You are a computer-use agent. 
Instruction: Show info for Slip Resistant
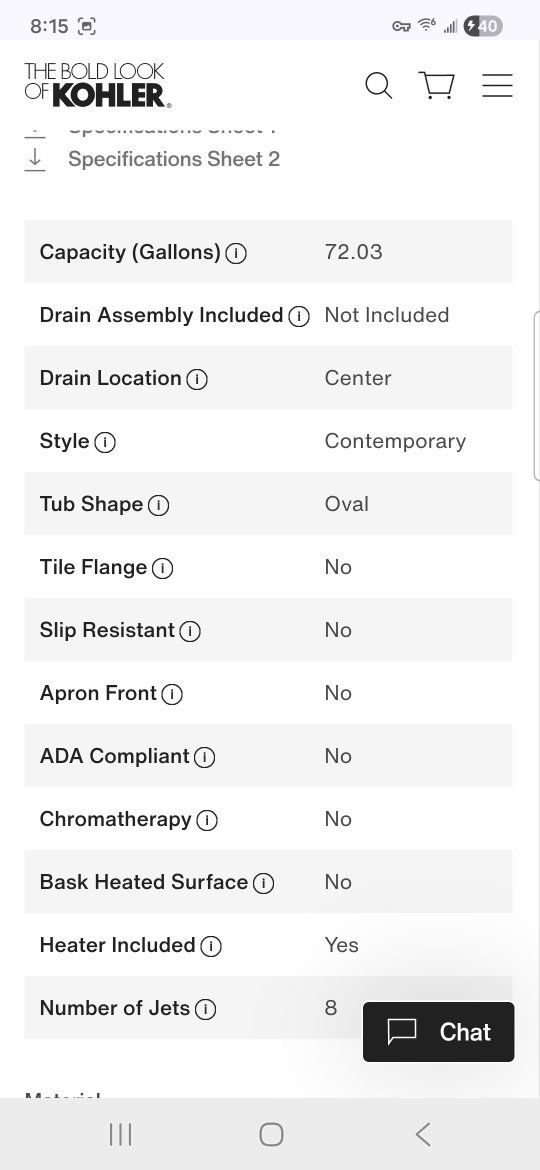pyautogui.click(x=190, y=631)
